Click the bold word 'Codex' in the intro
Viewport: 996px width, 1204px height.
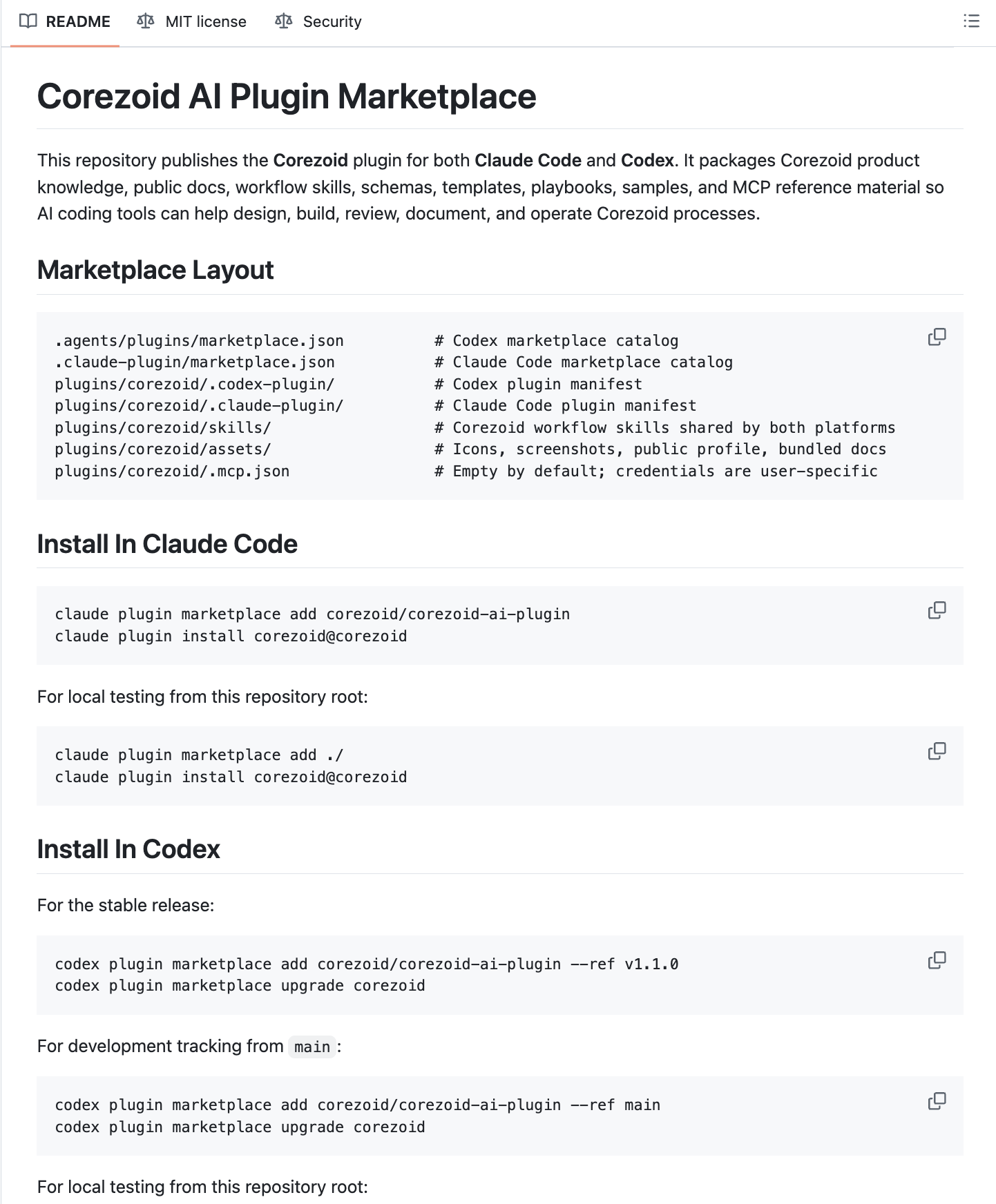click(x=647, y=160)
